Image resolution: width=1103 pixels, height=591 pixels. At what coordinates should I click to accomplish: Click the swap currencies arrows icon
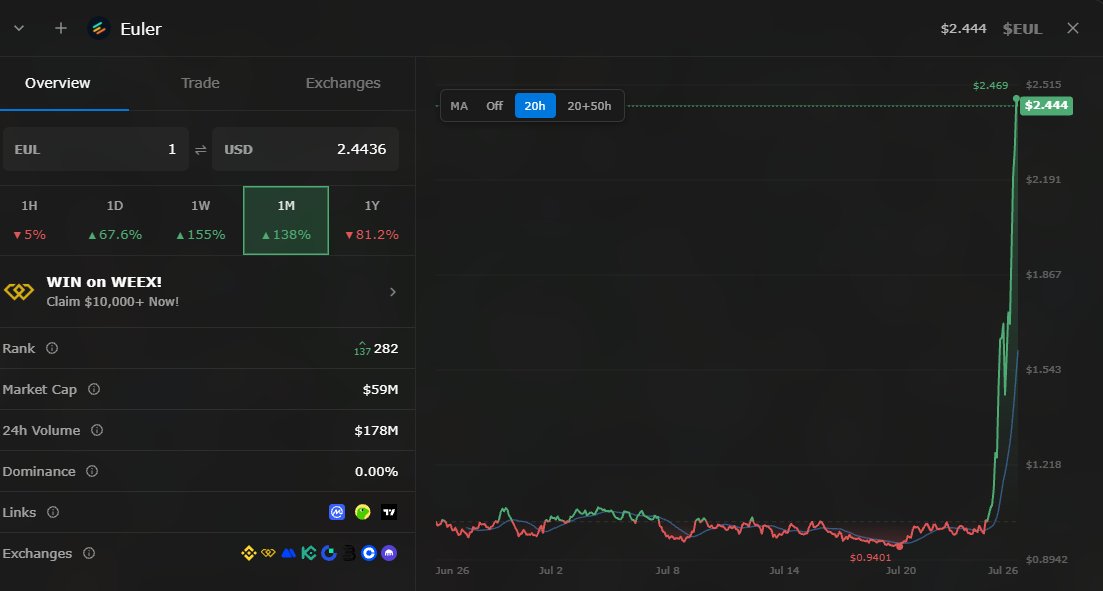tap(200, 149)
